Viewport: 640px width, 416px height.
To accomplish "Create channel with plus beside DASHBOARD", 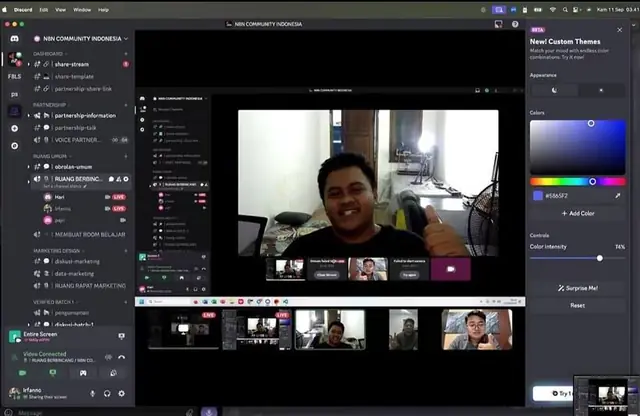I will coord(126,53).
